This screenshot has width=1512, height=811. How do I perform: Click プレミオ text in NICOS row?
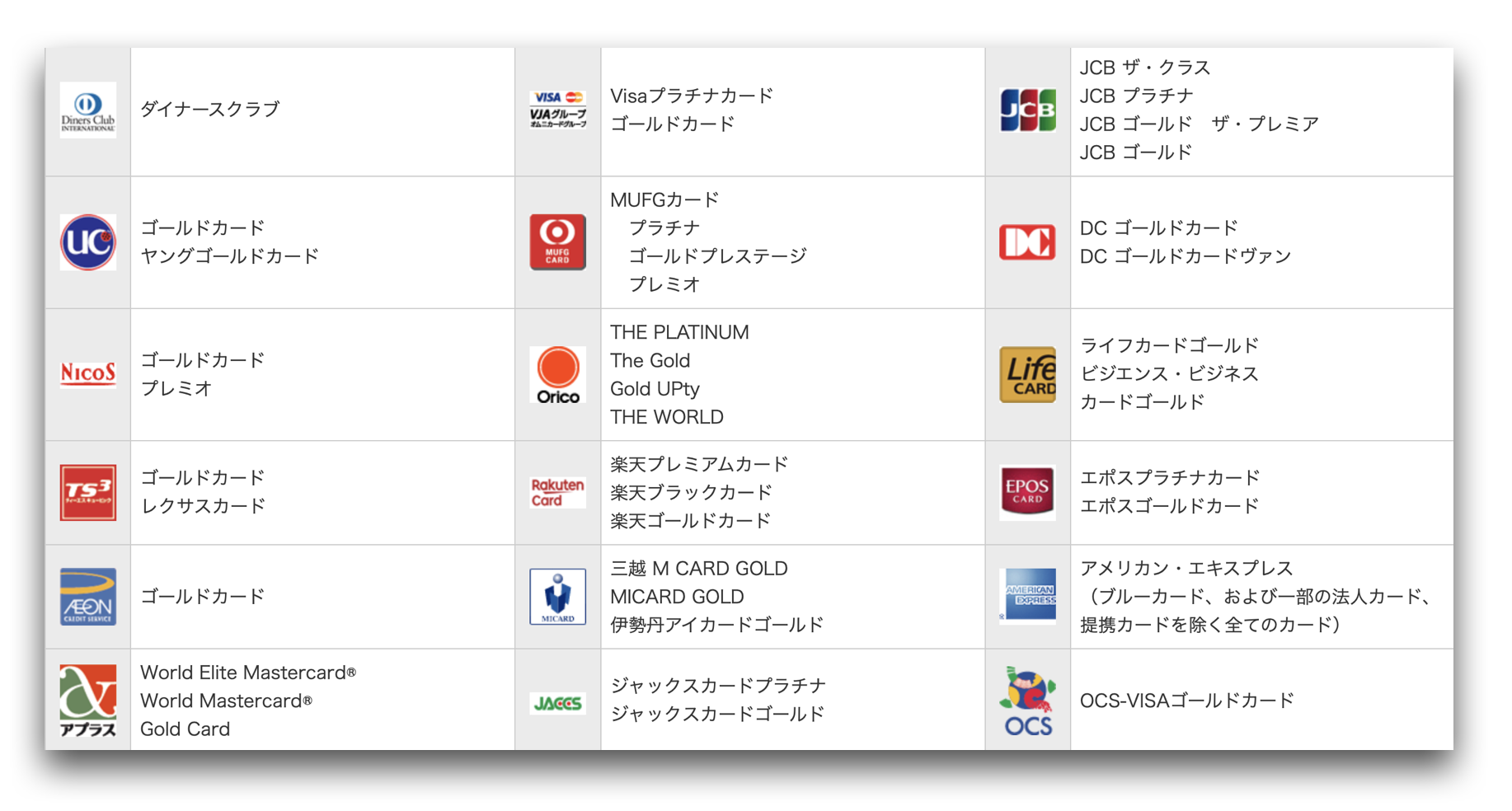176,388
